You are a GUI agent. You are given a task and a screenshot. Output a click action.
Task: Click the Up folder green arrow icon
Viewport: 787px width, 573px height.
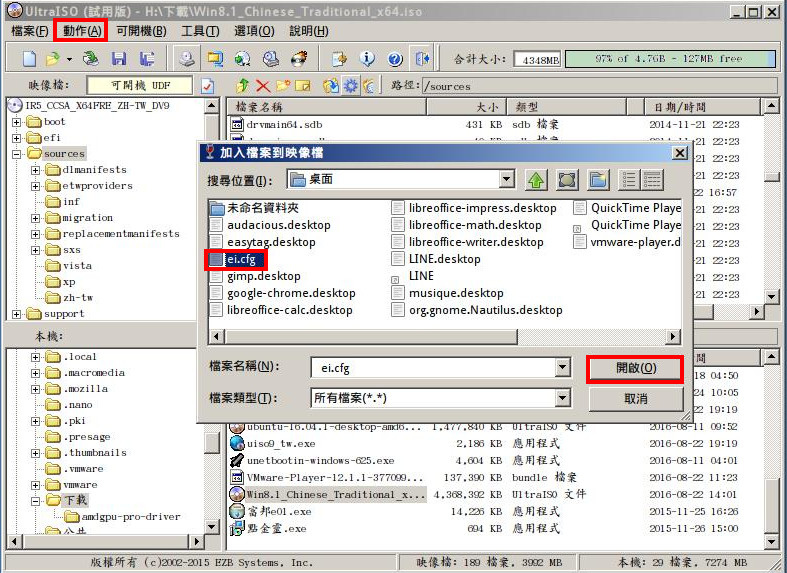point(243,86)
